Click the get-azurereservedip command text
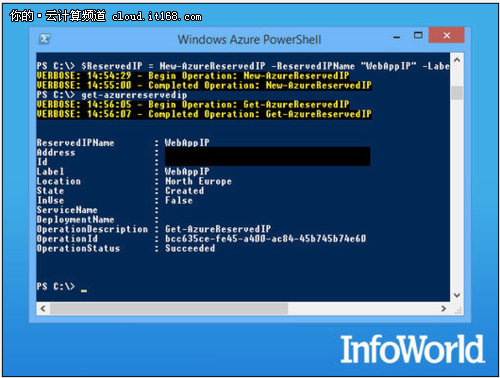500x378 pixels. tap(134, 95)
